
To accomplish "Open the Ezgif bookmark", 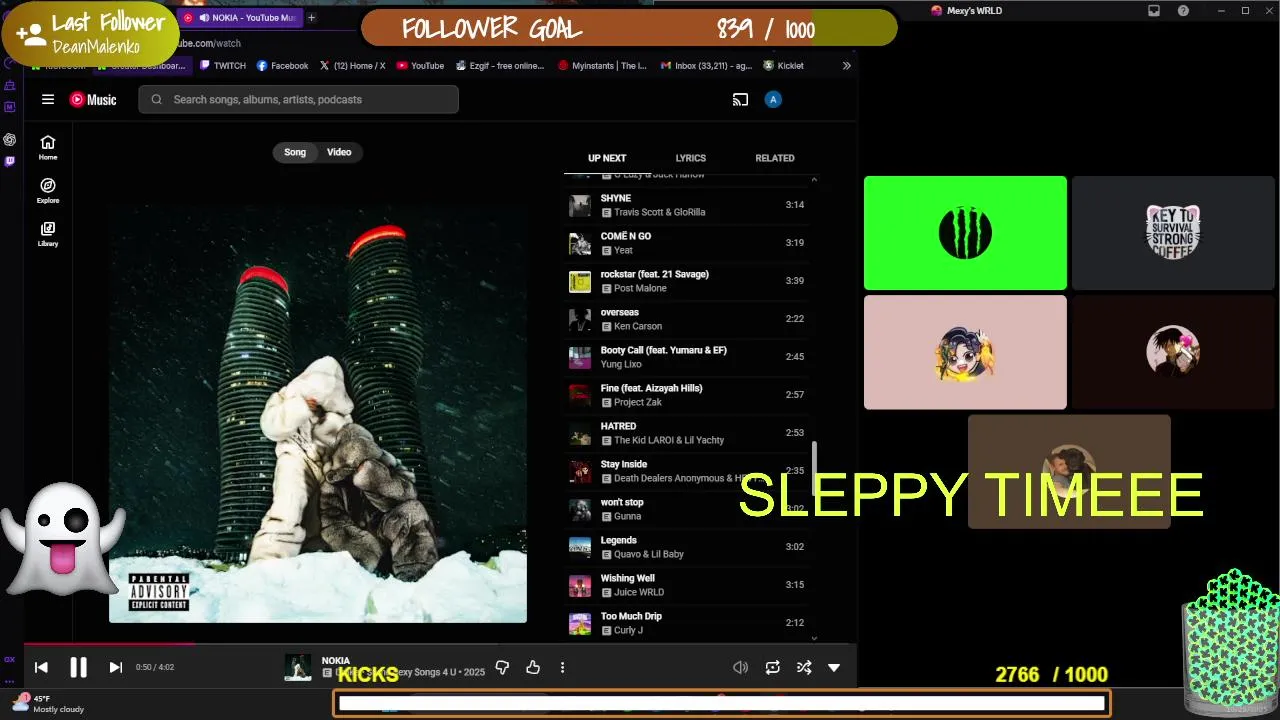I will tap(500, 66).
